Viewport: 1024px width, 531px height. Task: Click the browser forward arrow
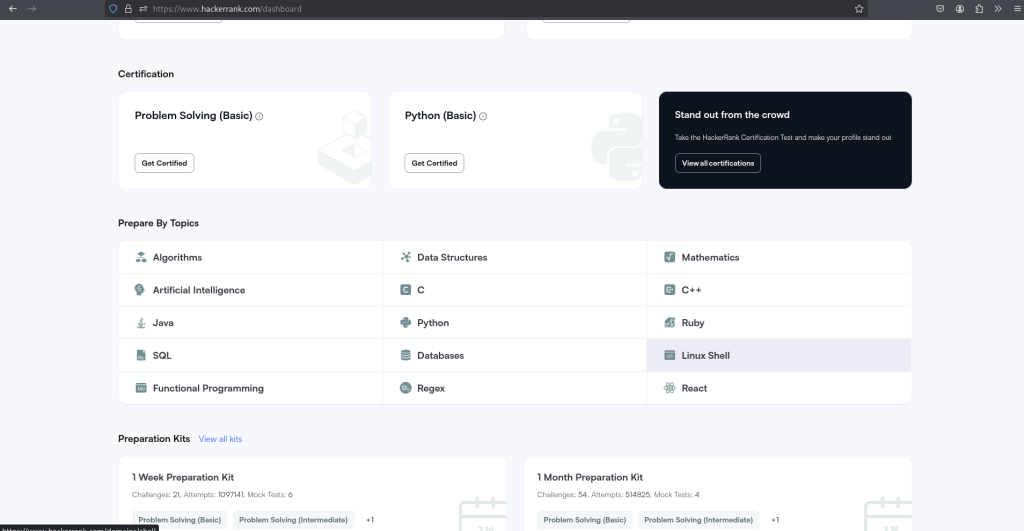[x=32, y=8]
